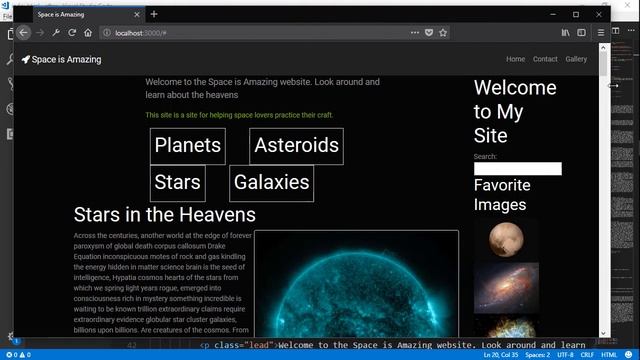Click the page vertical scrollbar thumb
This screenshot has width=640, height=360.
(603, 64)
